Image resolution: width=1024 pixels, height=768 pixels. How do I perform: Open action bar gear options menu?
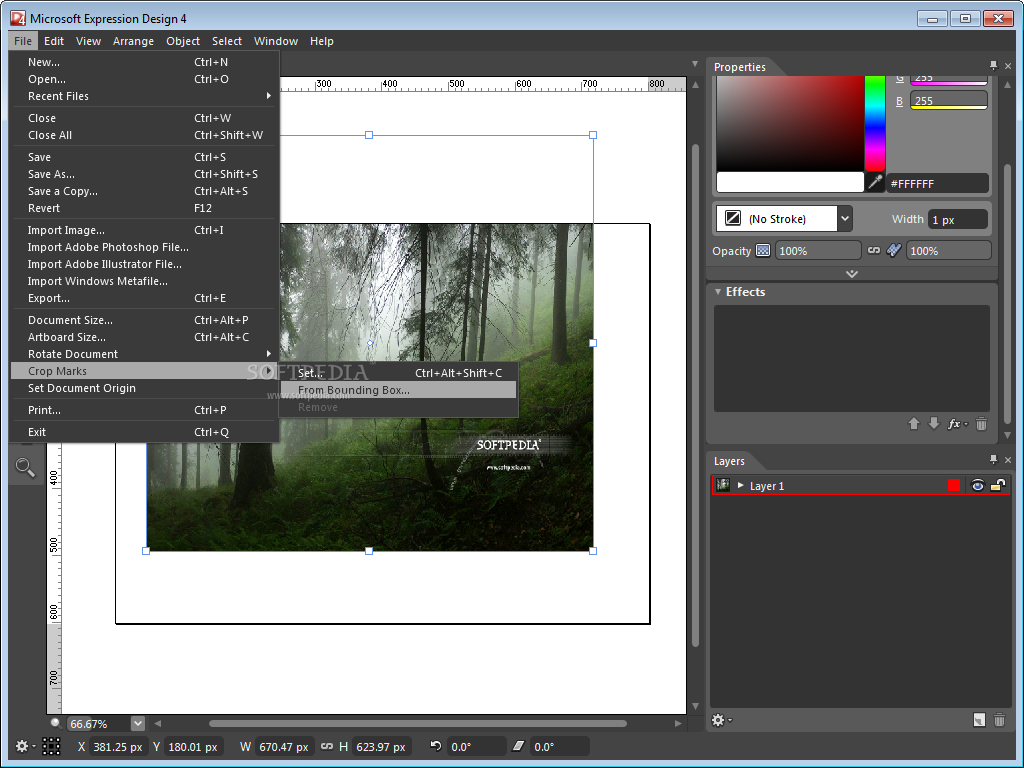(25, 746)
